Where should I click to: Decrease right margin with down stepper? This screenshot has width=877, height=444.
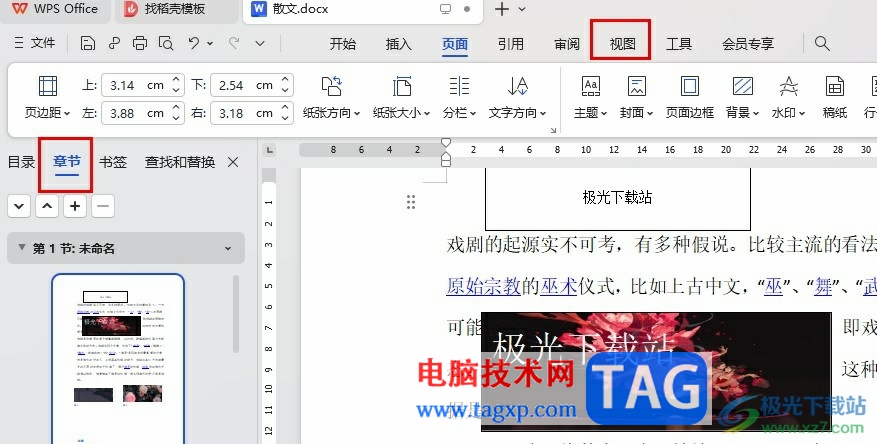click(285, 119)
